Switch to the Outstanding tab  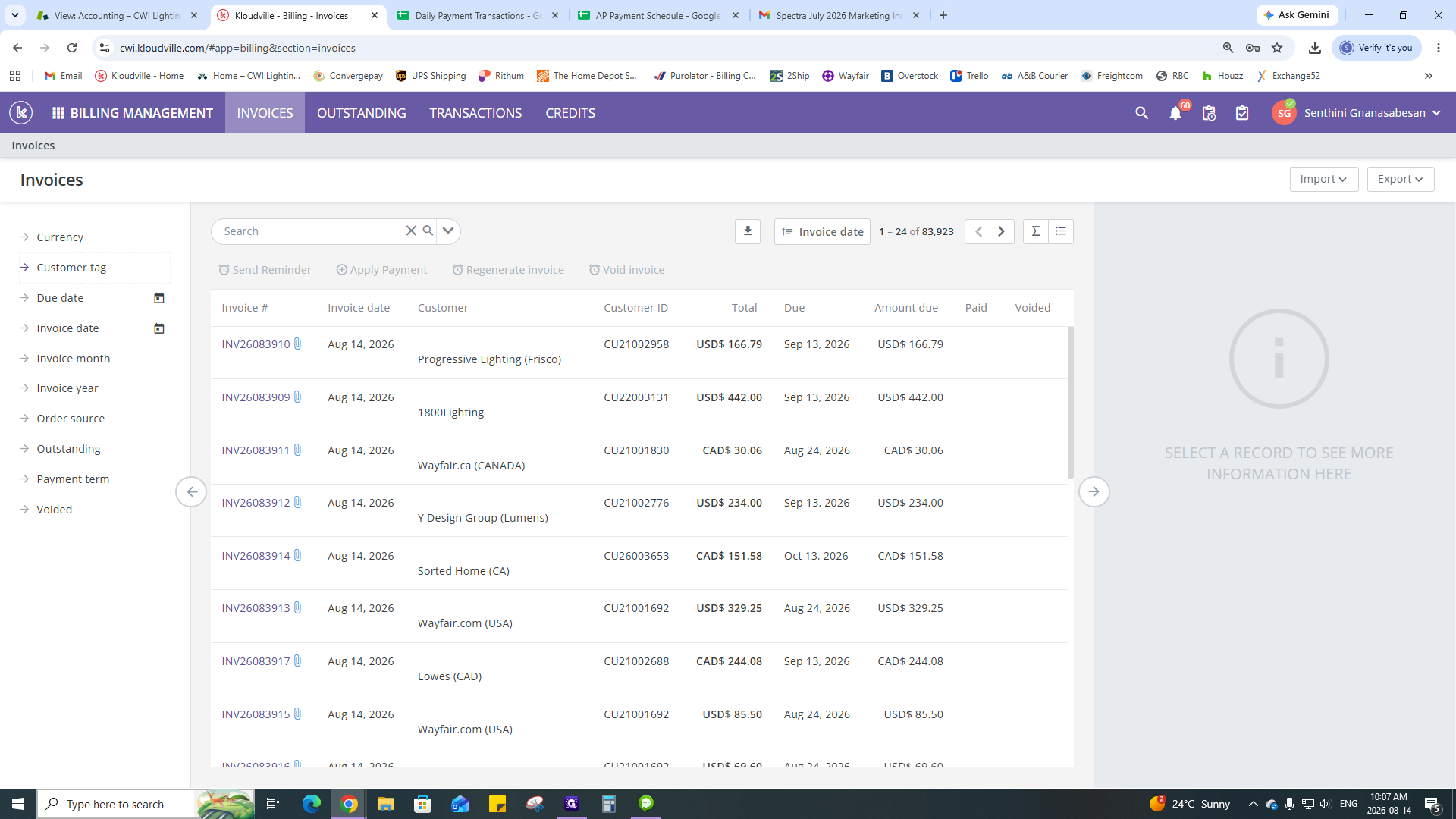click(x=362, y=113)
